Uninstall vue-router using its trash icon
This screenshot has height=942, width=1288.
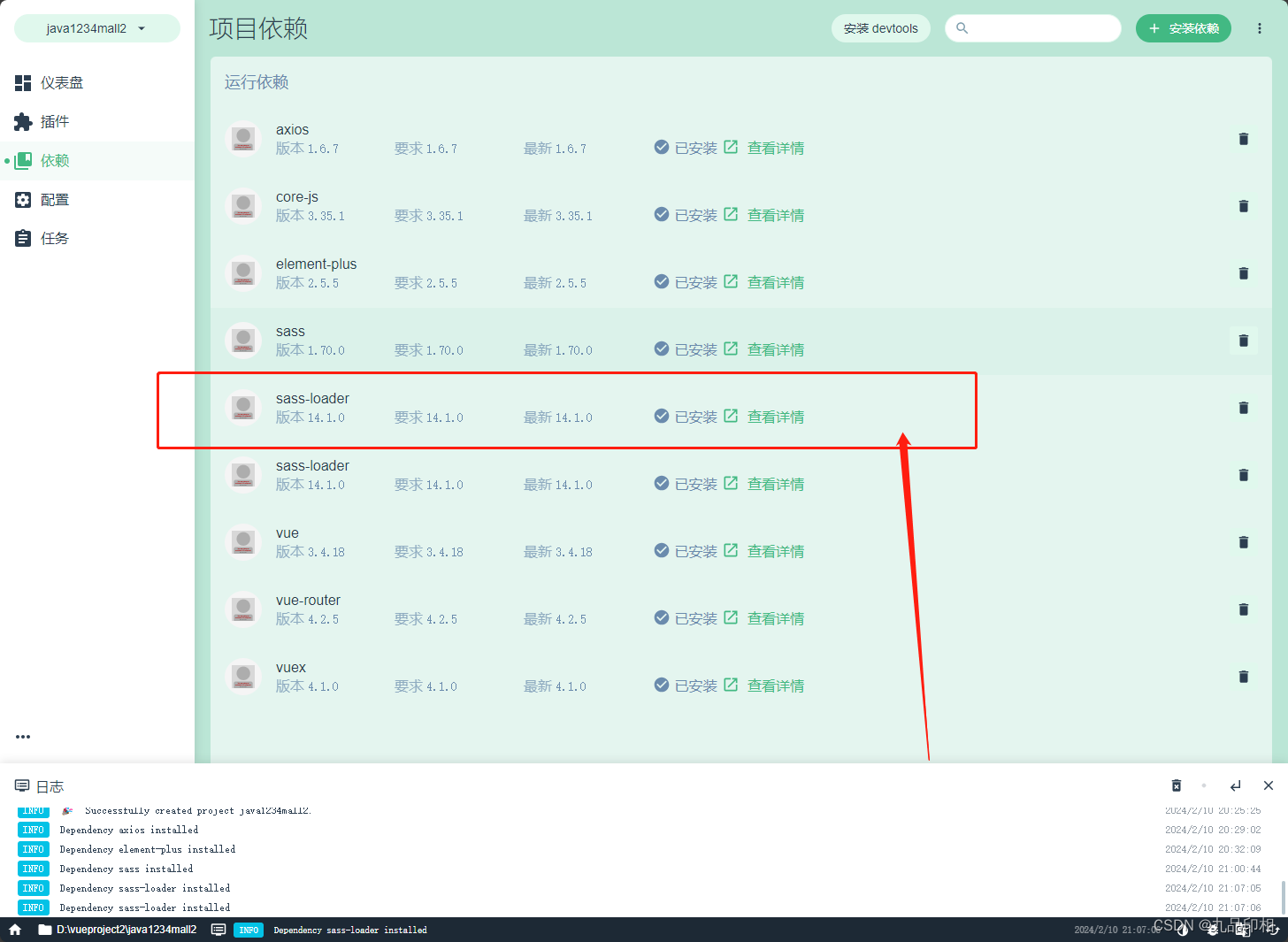[1244, 609]
